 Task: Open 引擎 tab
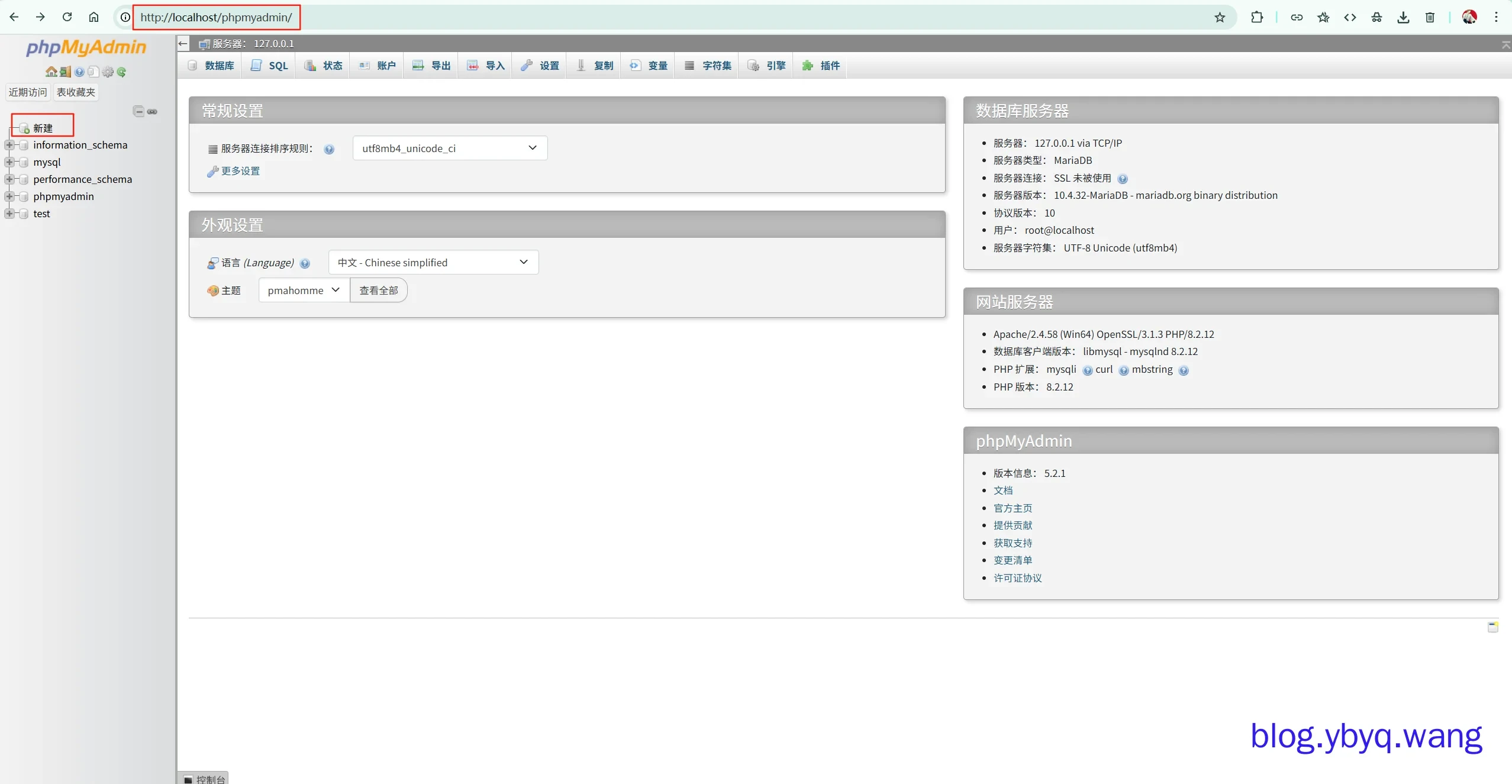click(x=766, y=66)
